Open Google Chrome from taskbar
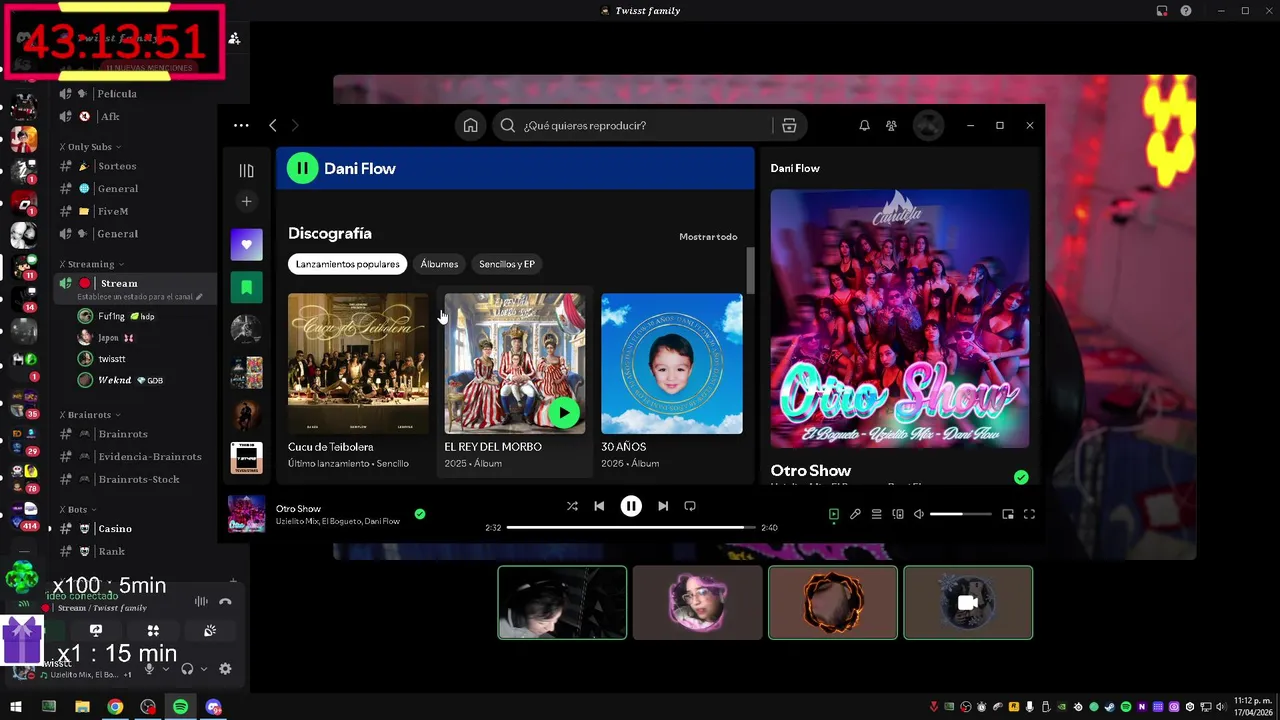 (115, 707)
